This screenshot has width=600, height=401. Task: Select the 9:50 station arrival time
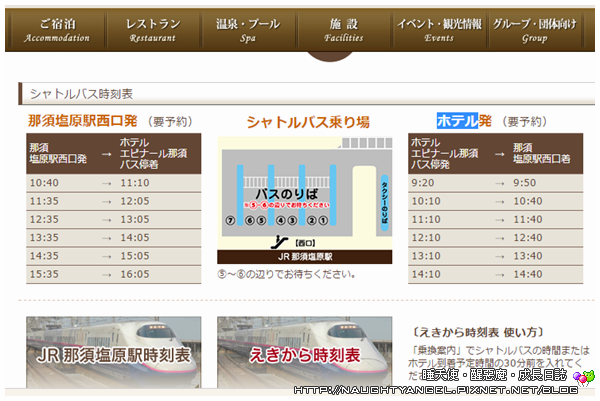[x=525, y=183]
